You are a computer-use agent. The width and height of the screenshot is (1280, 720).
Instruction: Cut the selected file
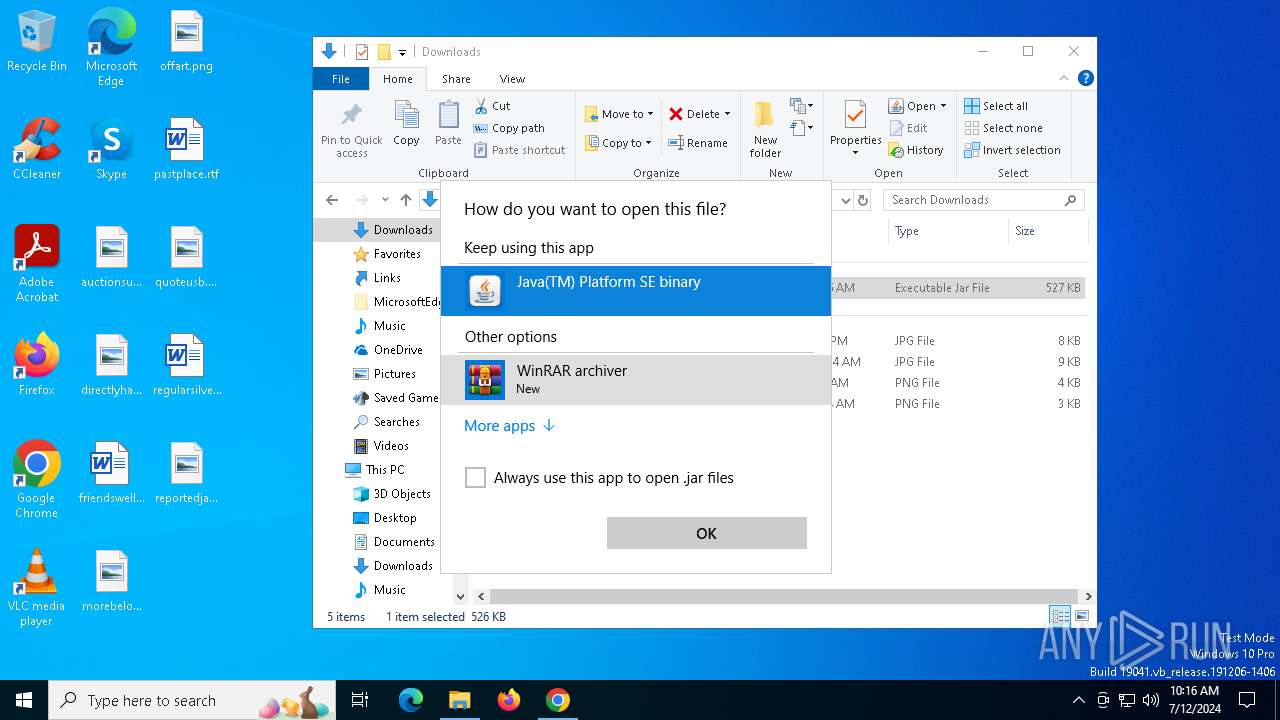(492, 106)
